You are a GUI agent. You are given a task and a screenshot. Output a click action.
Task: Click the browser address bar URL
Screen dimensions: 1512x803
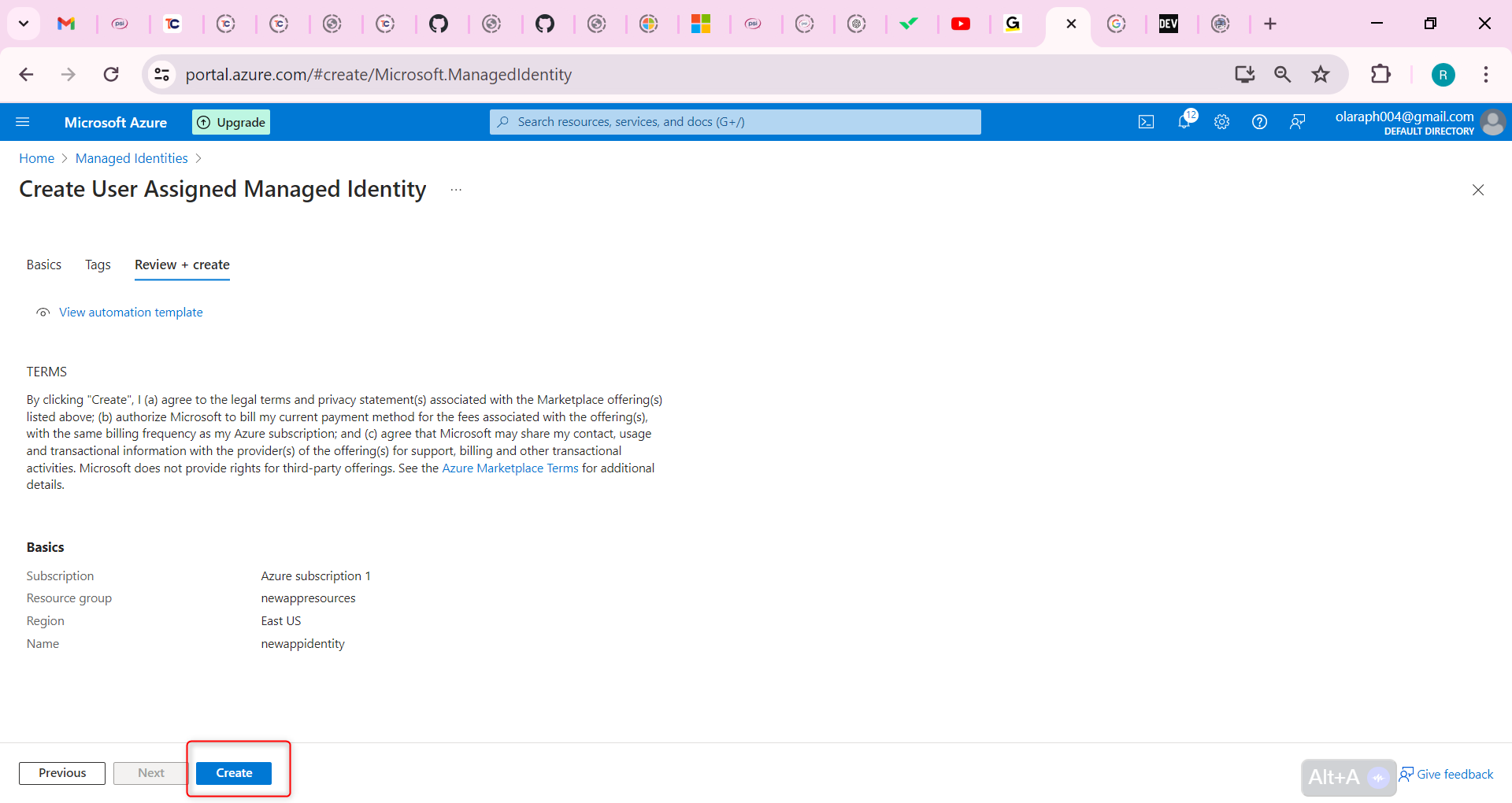(x=379, y=75)
